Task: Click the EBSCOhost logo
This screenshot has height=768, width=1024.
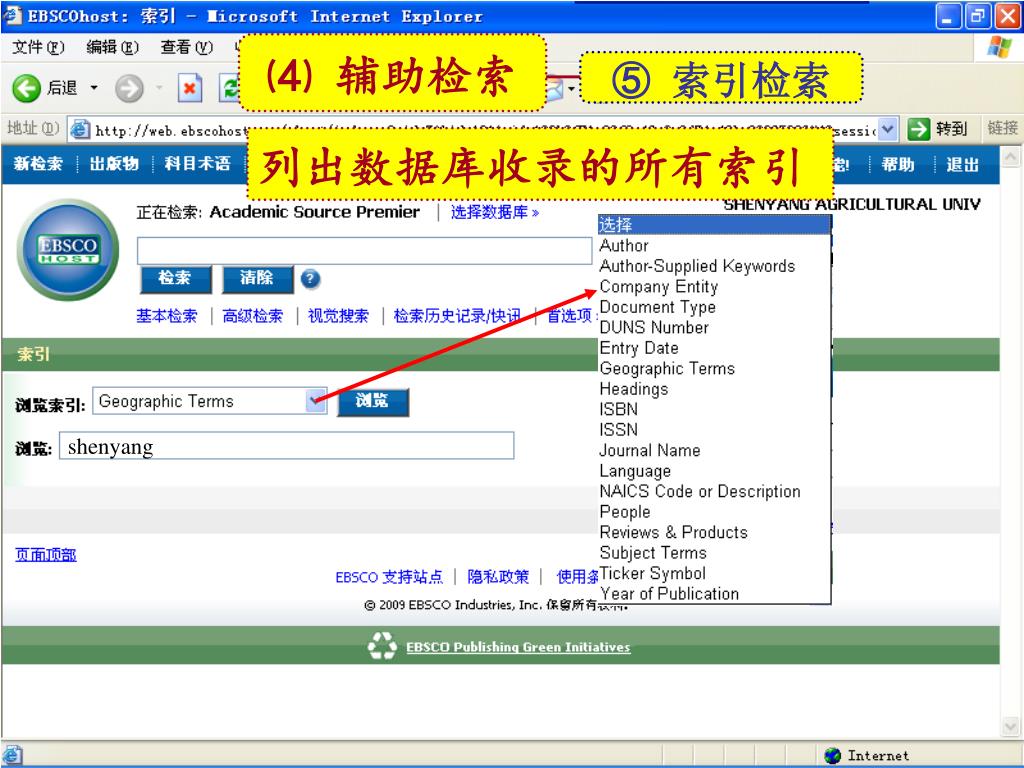Action: click(68, 250)
